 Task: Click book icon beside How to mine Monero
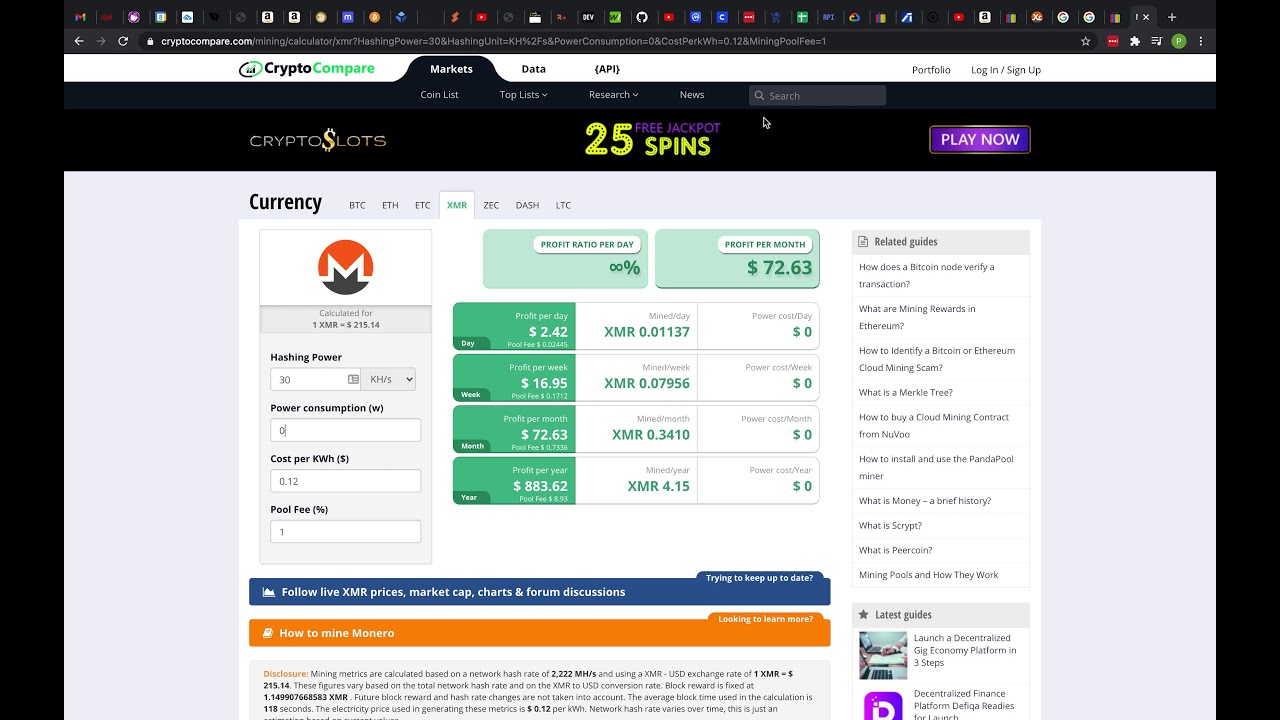268,633
